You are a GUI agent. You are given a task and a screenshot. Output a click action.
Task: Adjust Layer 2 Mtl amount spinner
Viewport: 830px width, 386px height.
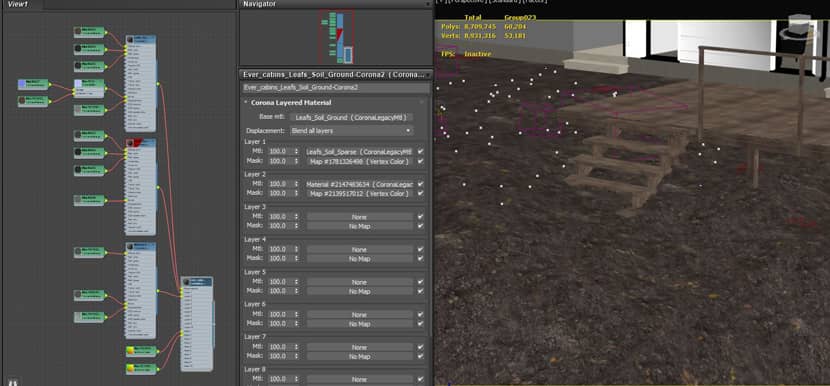(296, 184)
